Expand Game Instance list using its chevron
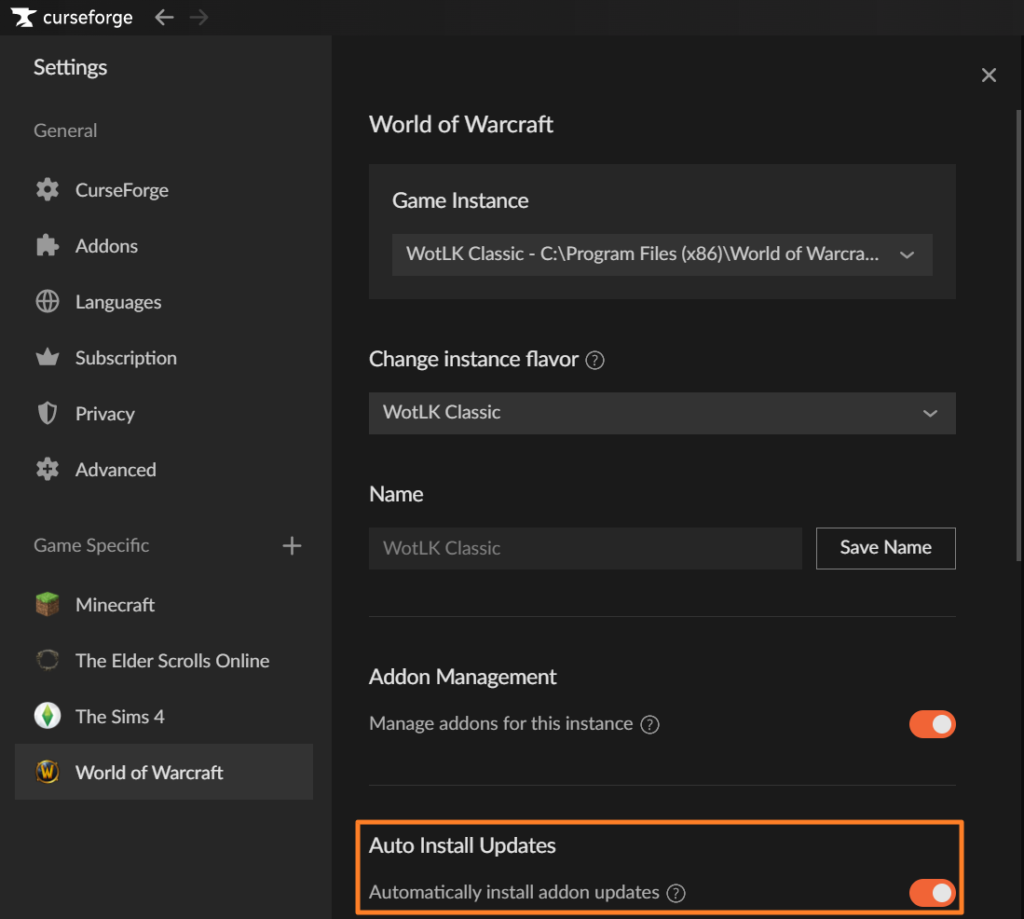1024x919 pixels. tap(907, 255)
